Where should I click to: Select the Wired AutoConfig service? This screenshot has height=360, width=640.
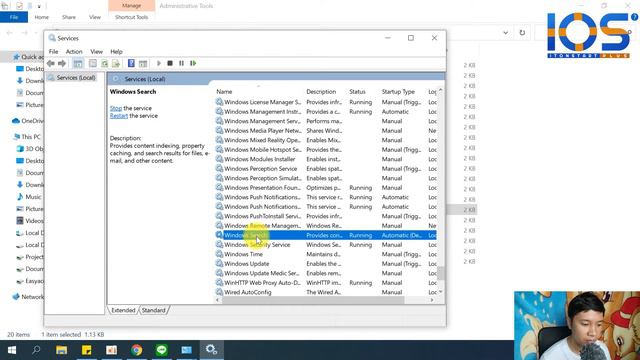(326, 292)
